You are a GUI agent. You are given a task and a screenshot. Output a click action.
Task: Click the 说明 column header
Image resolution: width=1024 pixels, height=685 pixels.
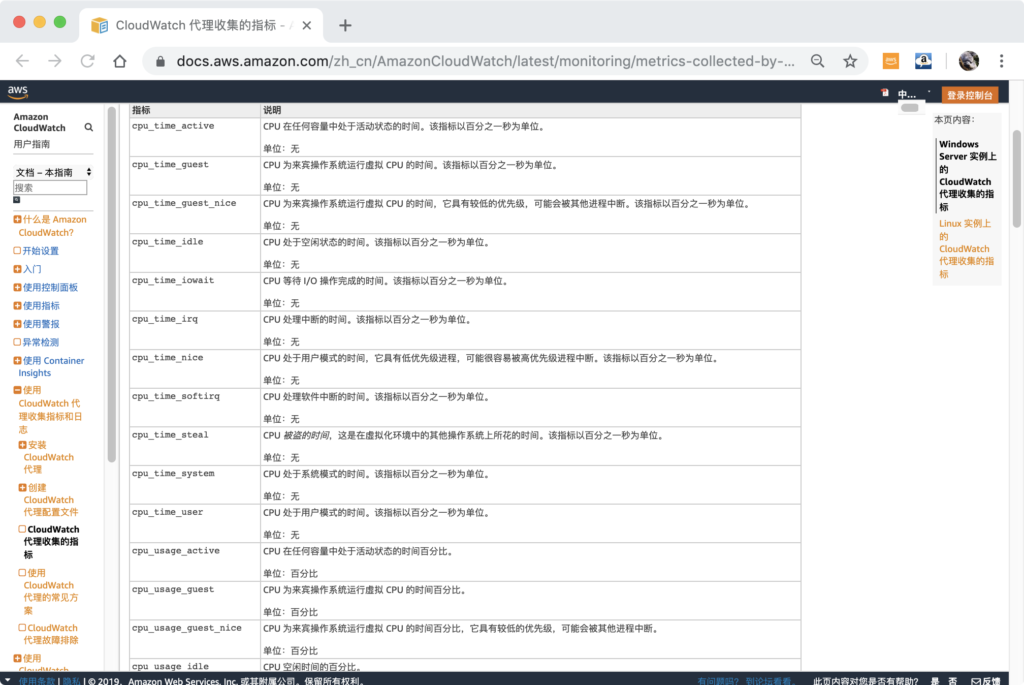[x=530, y=110]
